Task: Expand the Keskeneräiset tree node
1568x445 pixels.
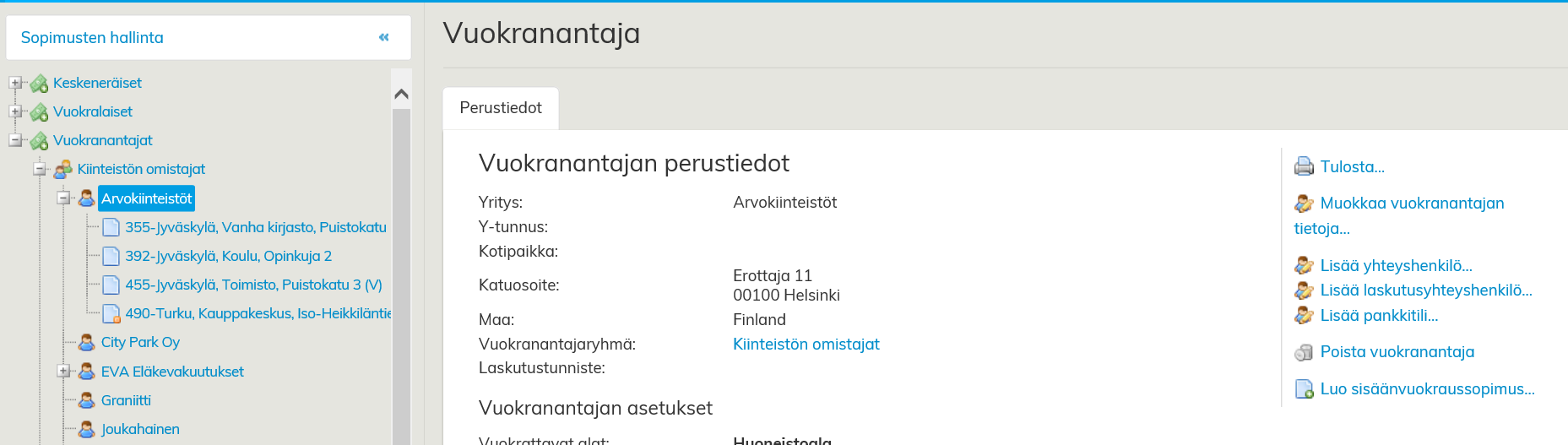Action: 15,83
